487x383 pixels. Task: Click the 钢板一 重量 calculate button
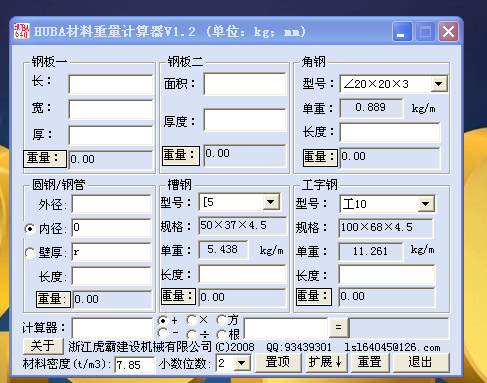click(45, 158)
